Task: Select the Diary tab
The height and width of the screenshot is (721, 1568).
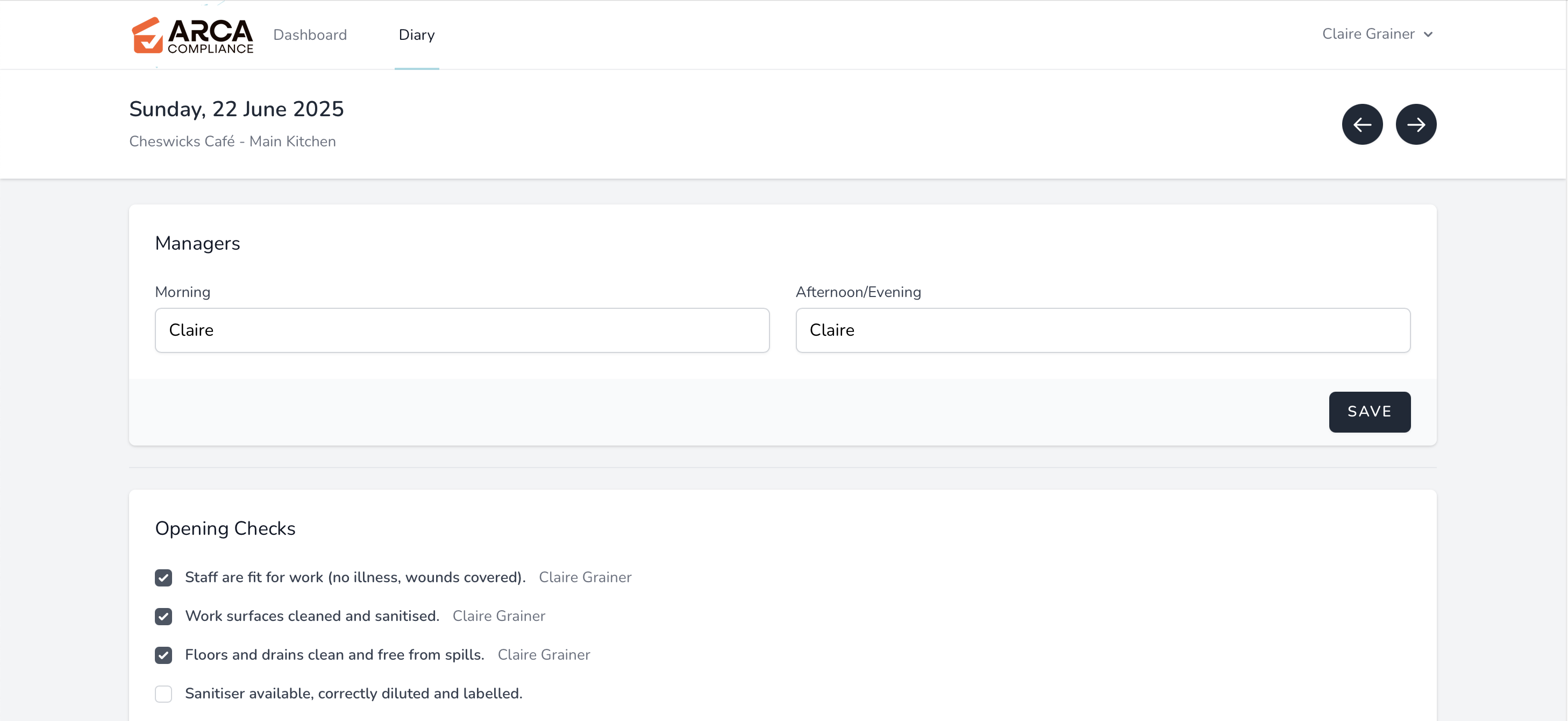Action: (416, 35)
